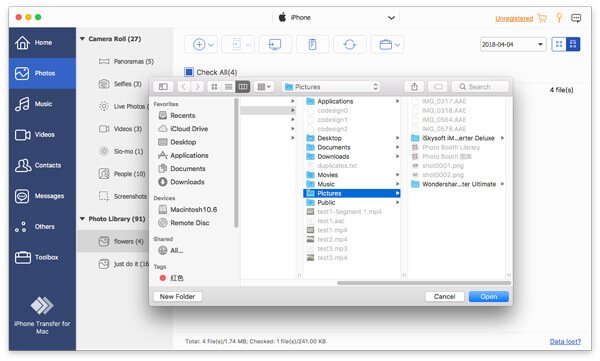Click the Search field in file dialog

point(480,87)
